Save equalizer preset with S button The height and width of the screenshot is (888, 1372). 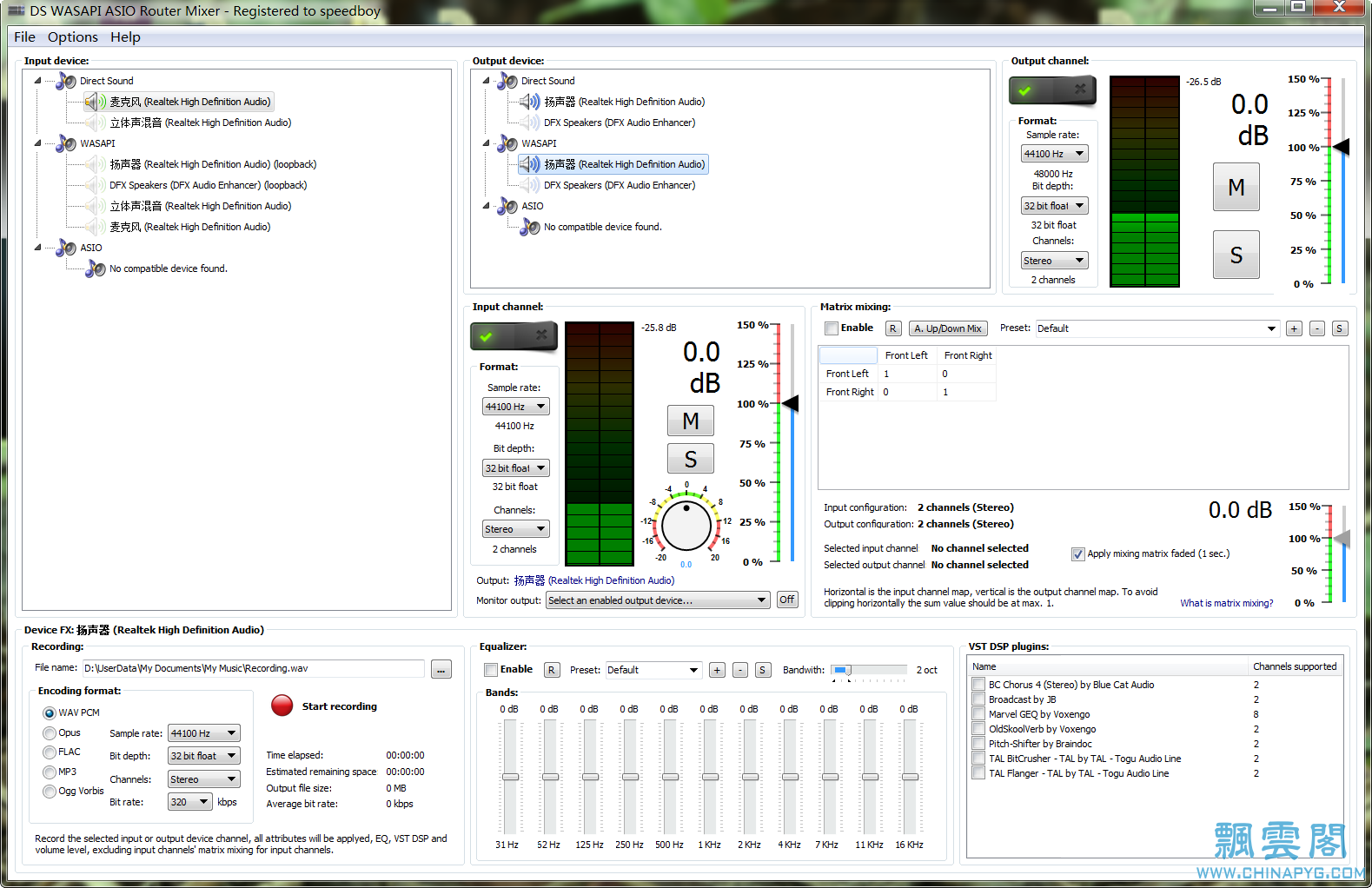coord(762,670)
